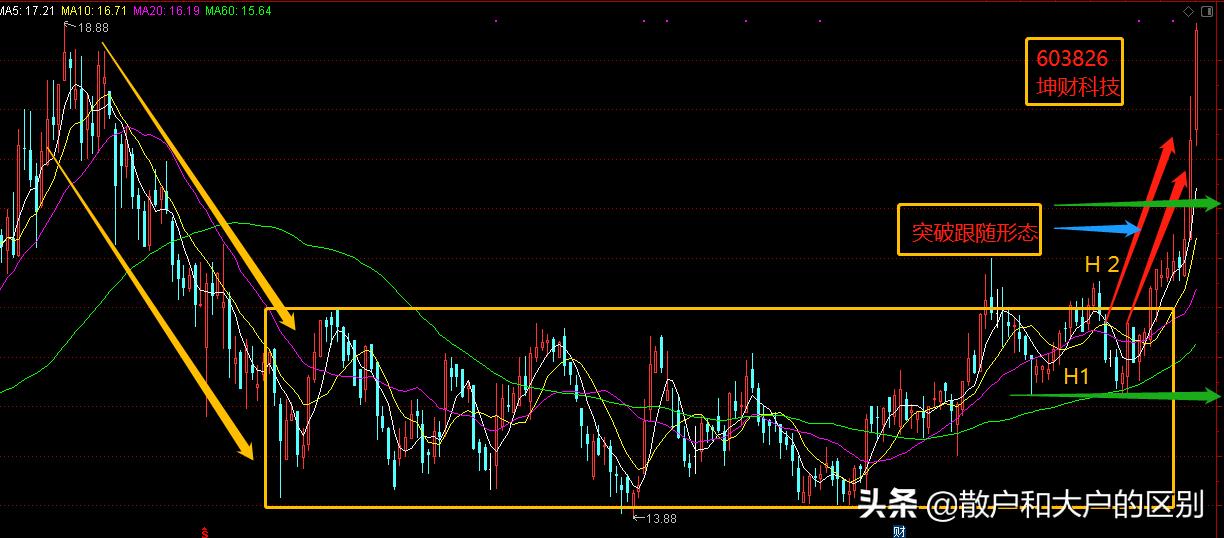Click the MA10: 16.71 indicator label
Screen dimensions: 1224x538
94,9
